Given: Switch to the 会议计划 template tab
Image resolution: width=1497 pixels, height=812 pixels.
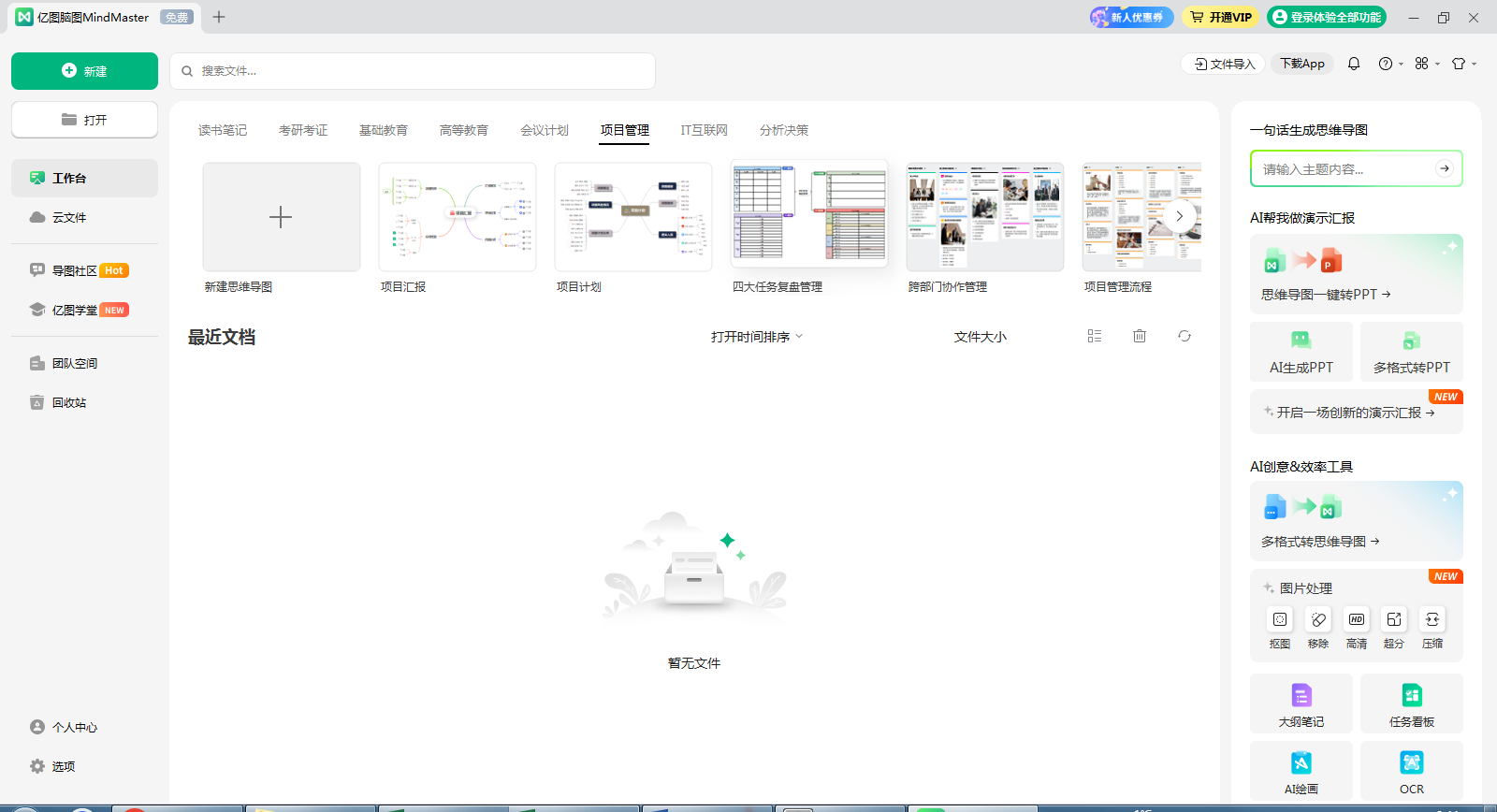Looking at the screenshot, I should coord(545,130).
